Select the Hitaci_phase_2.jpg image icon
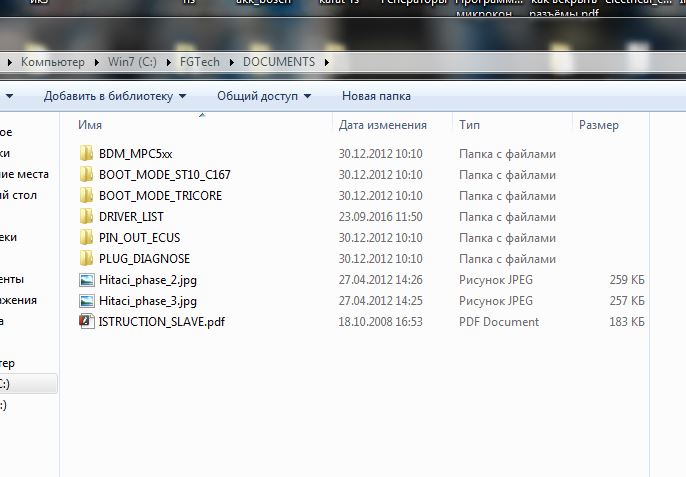 [x=87, y=280]
